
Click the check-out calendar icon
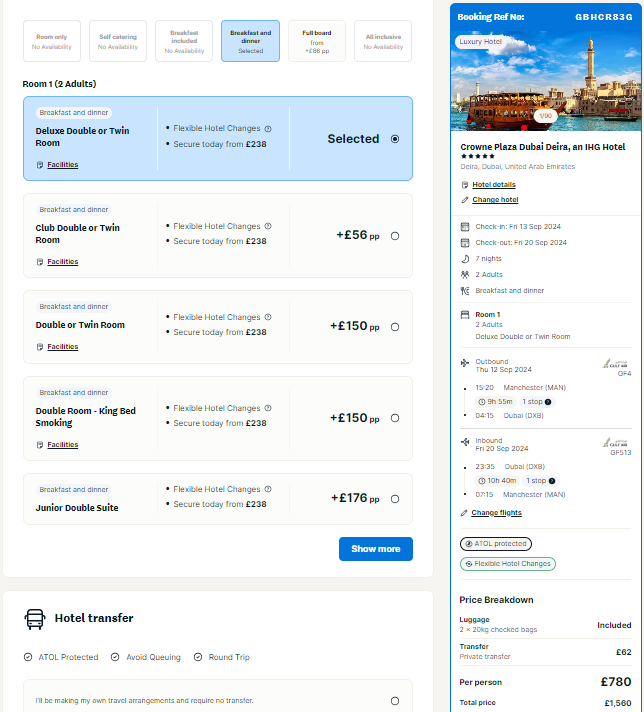coord(465,243)
